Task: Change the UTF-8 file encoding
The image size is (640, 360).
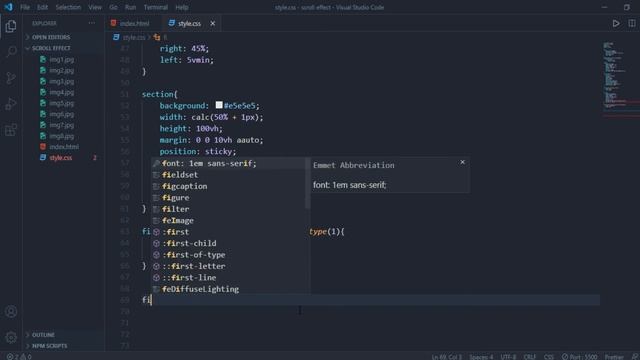Action: coord(508,357)
